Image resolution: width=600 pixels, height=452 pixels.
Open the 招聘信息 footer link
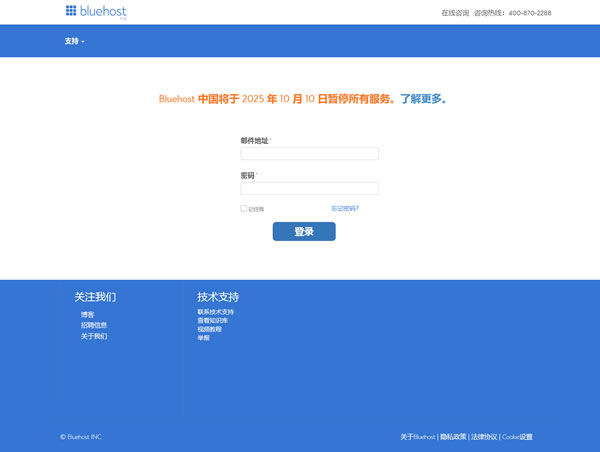(x=94, y=325)
